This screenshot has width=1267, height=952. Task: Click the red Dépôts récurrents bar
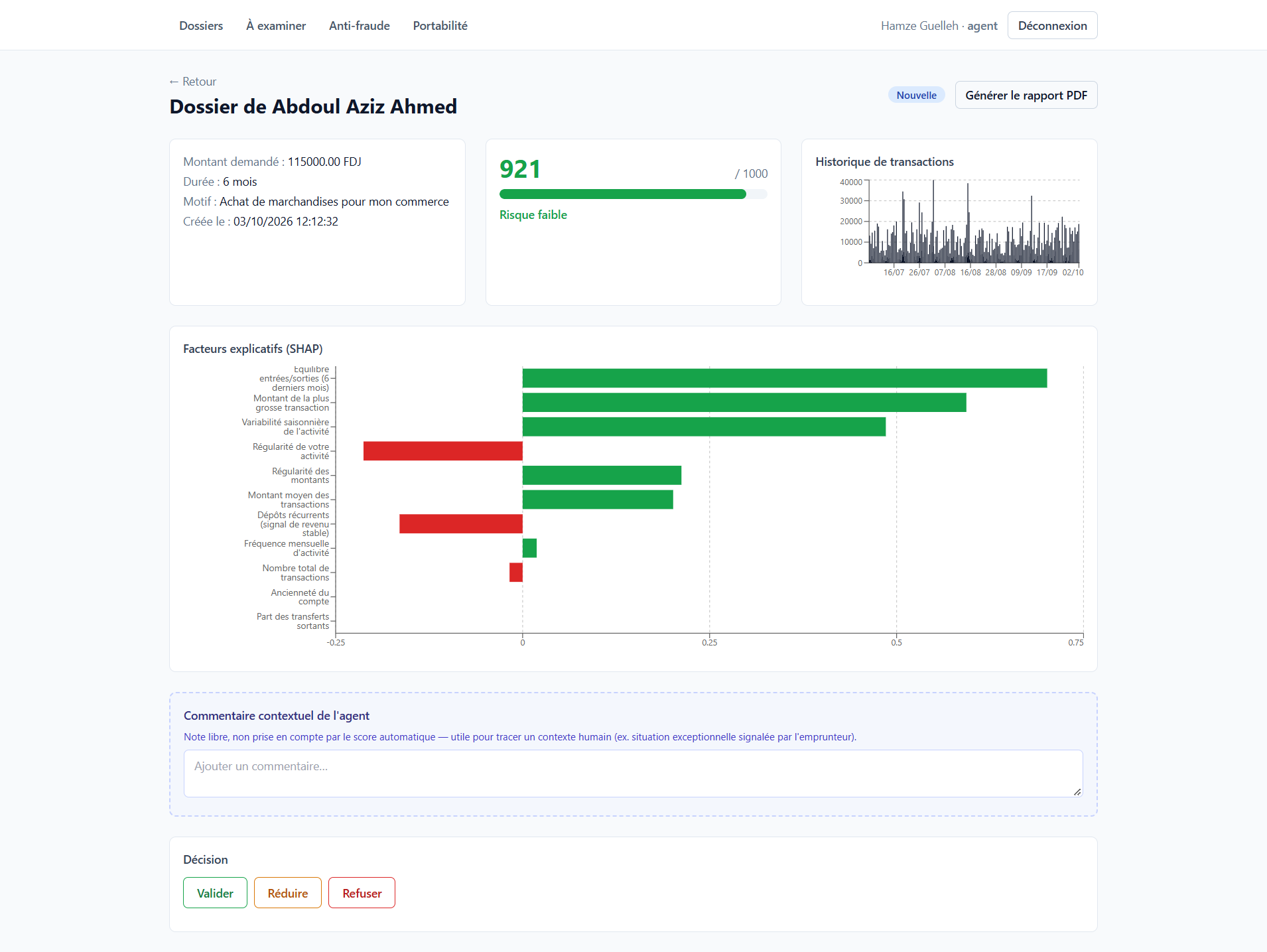tap(461, 523)
